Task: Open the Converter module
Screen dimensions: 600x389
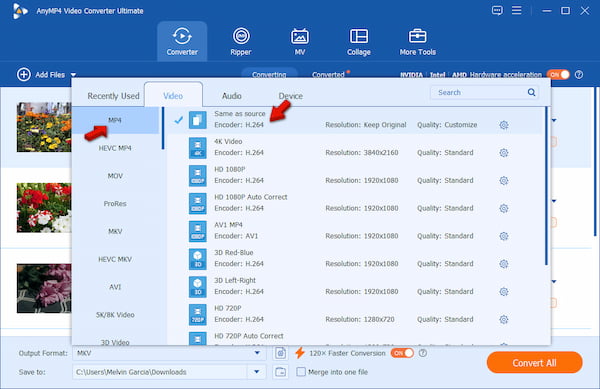Action: click(182, 41)
